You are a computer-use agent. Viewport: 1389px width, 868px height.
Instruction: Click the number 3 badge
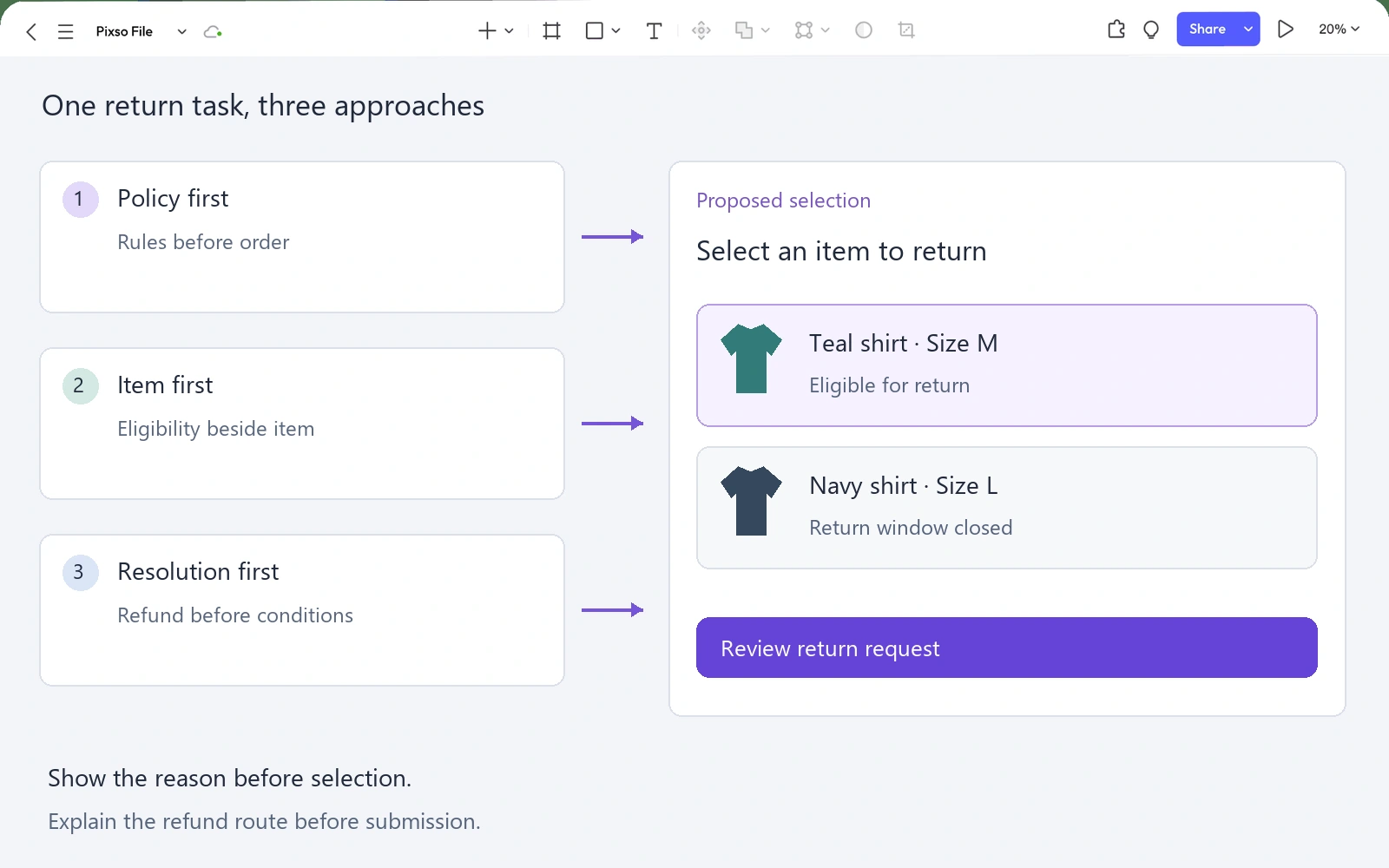coord(80,573)
